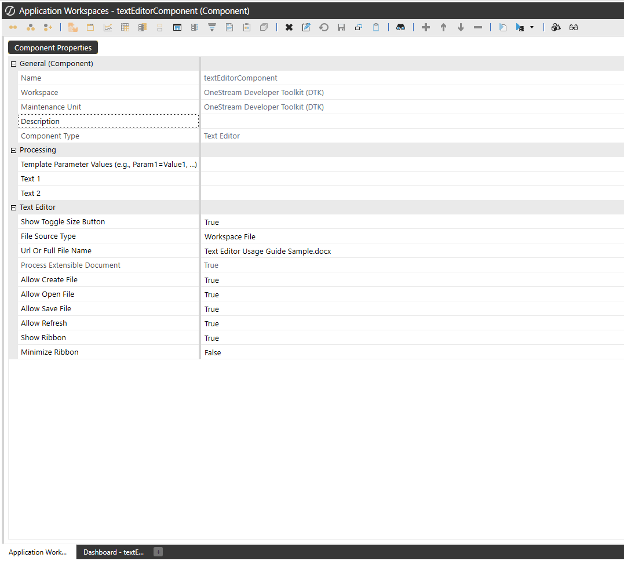Click the Description value field

[412, 121]
